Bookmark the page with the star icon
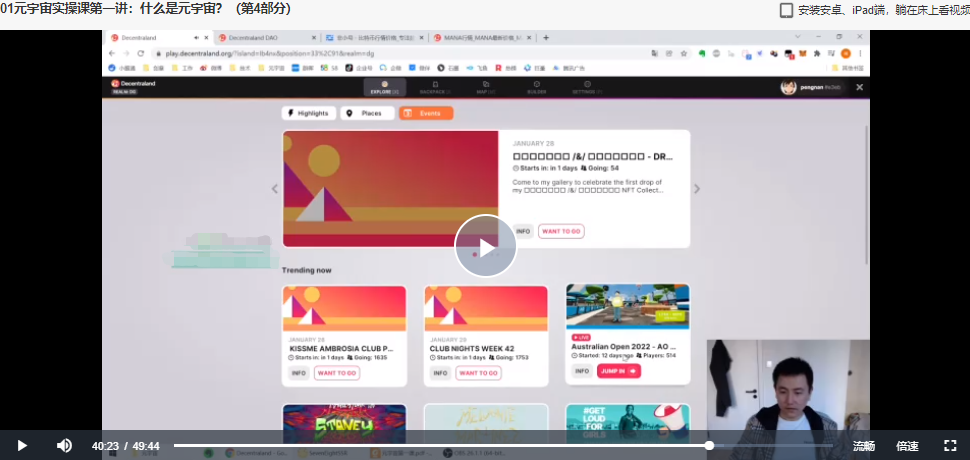 coord(684,54)
